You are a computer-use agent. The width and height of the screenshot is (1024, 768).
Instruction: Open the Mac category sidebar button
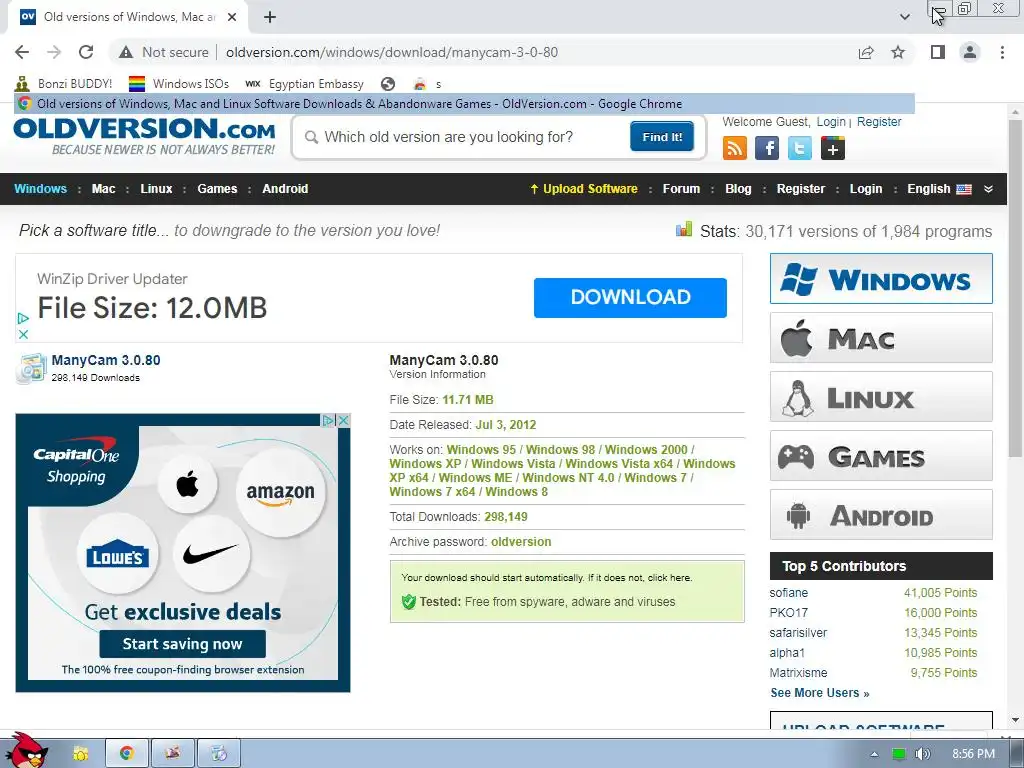881,338
